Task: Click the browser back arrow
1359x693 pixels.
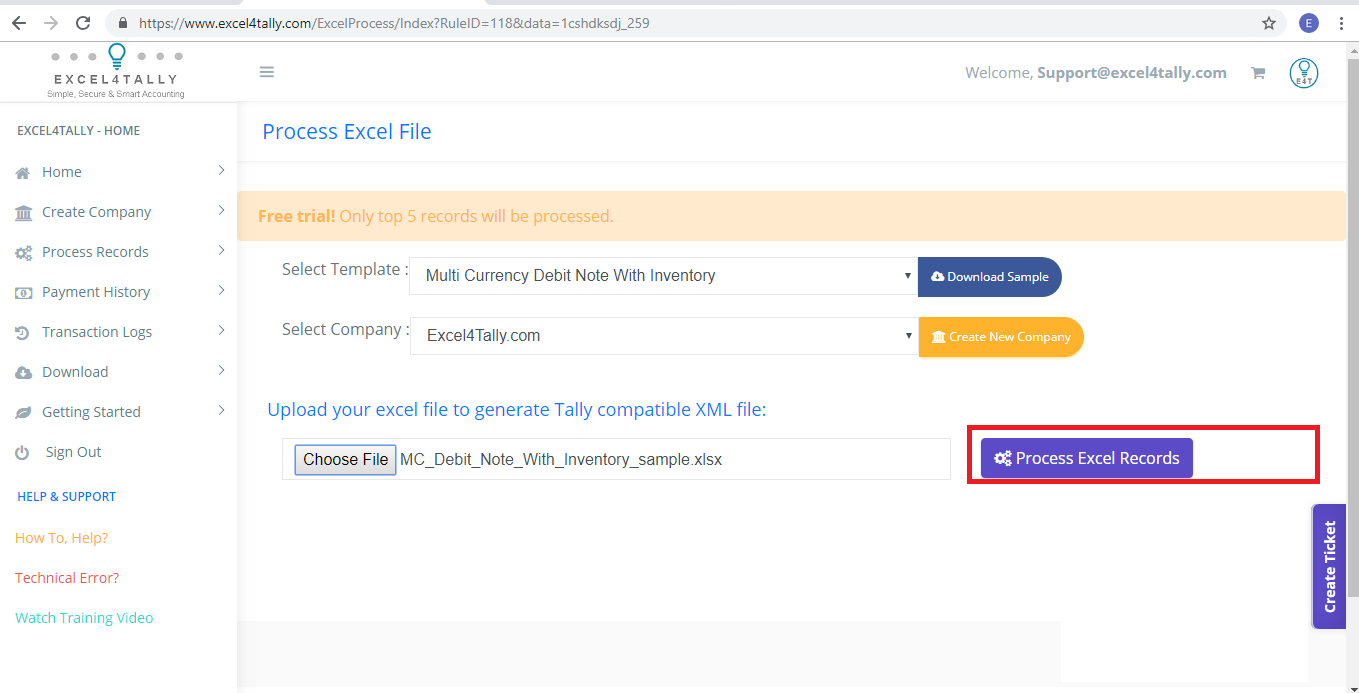Action: tap(19, 22)
